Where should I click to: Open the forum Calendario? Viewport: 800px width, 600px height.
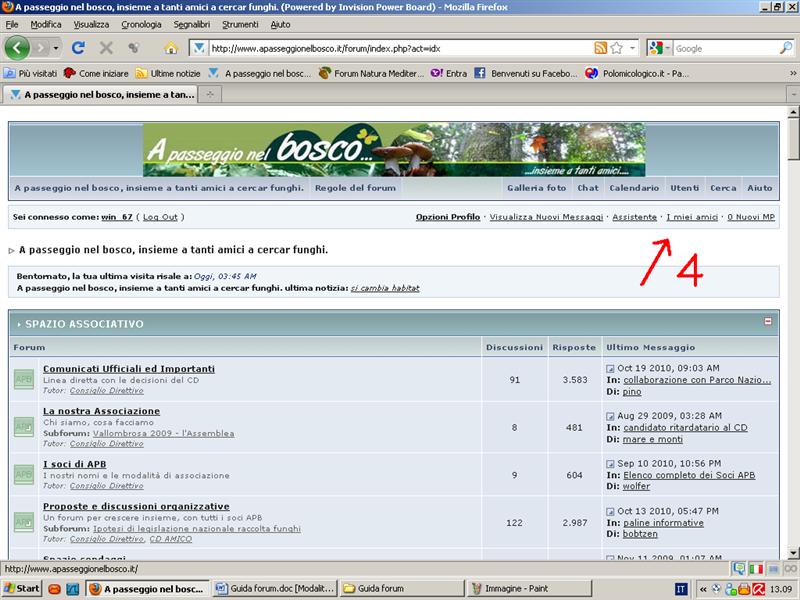(x=634, y=188)
